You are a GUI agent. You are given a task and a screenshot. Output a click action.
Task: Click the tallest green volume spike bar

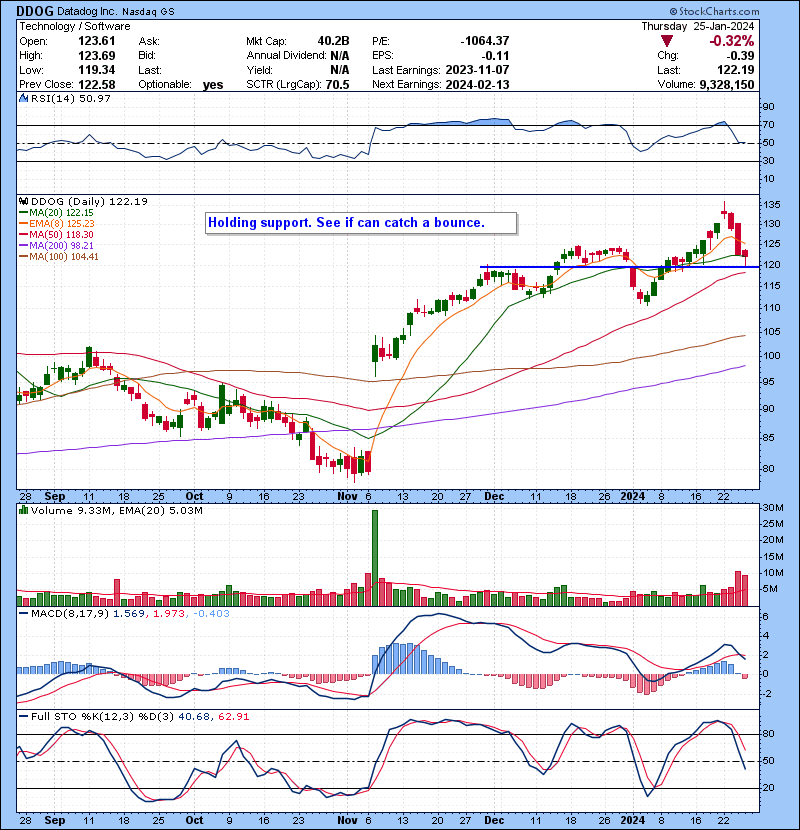[x=375, y=558]
